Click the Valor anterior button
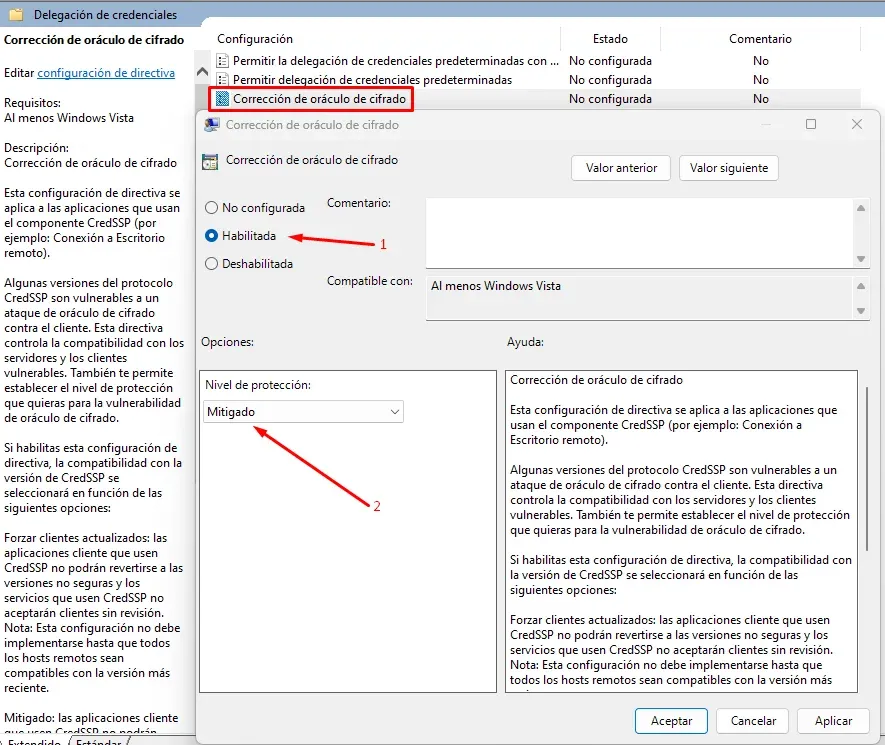 (621, 168)
